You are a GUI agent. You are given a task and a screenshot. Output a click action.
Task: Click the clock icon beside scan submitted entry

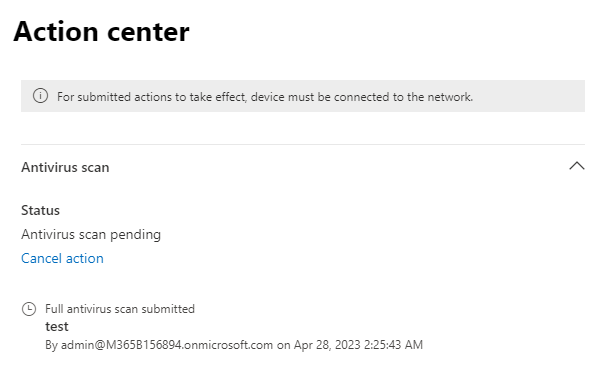coord(29,309)
